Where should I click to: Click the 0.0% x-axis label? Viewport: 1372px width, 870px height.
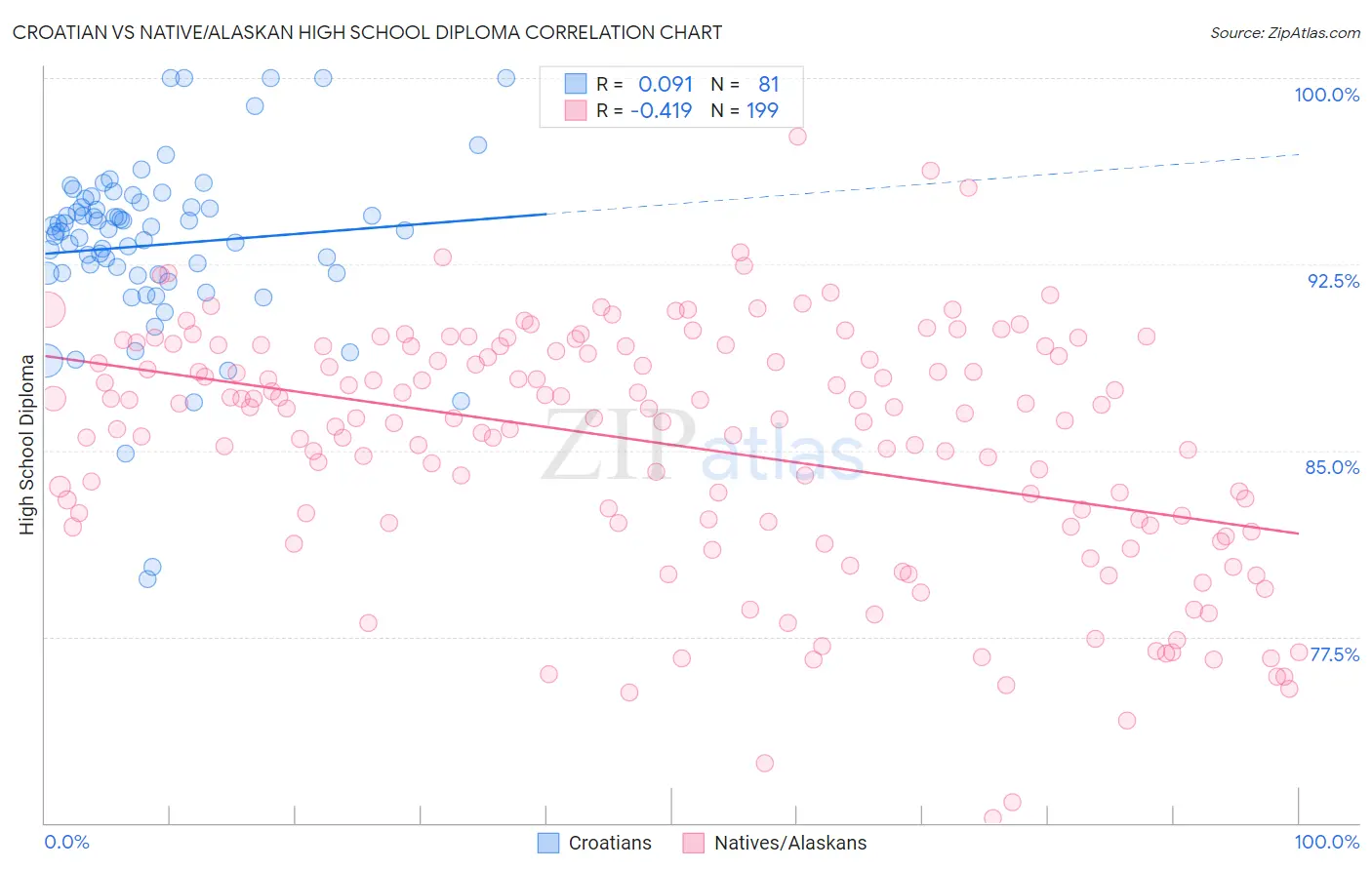click(x=67, y=842)
